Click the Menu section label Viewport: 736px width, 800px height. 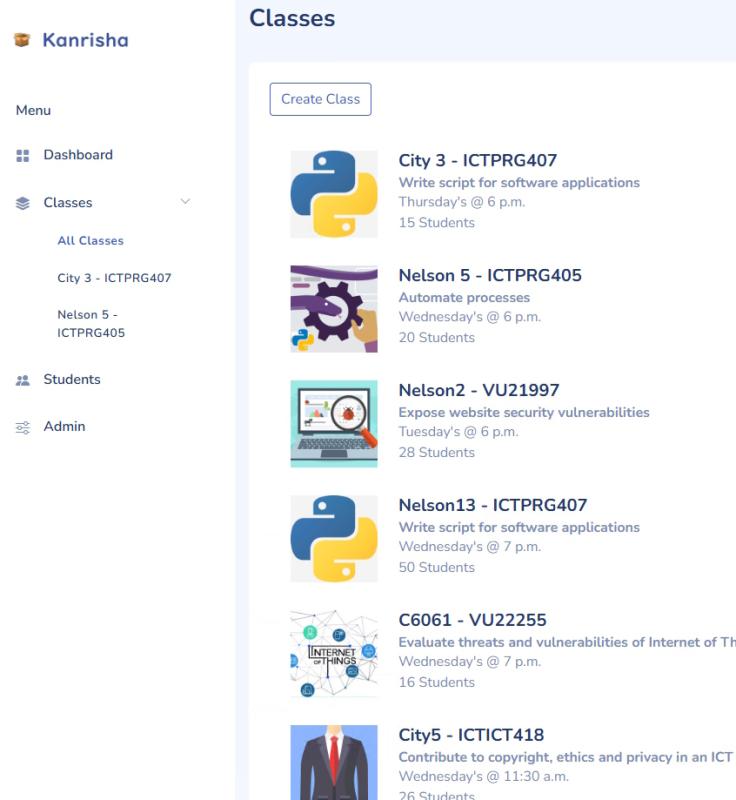click(33, 110)
